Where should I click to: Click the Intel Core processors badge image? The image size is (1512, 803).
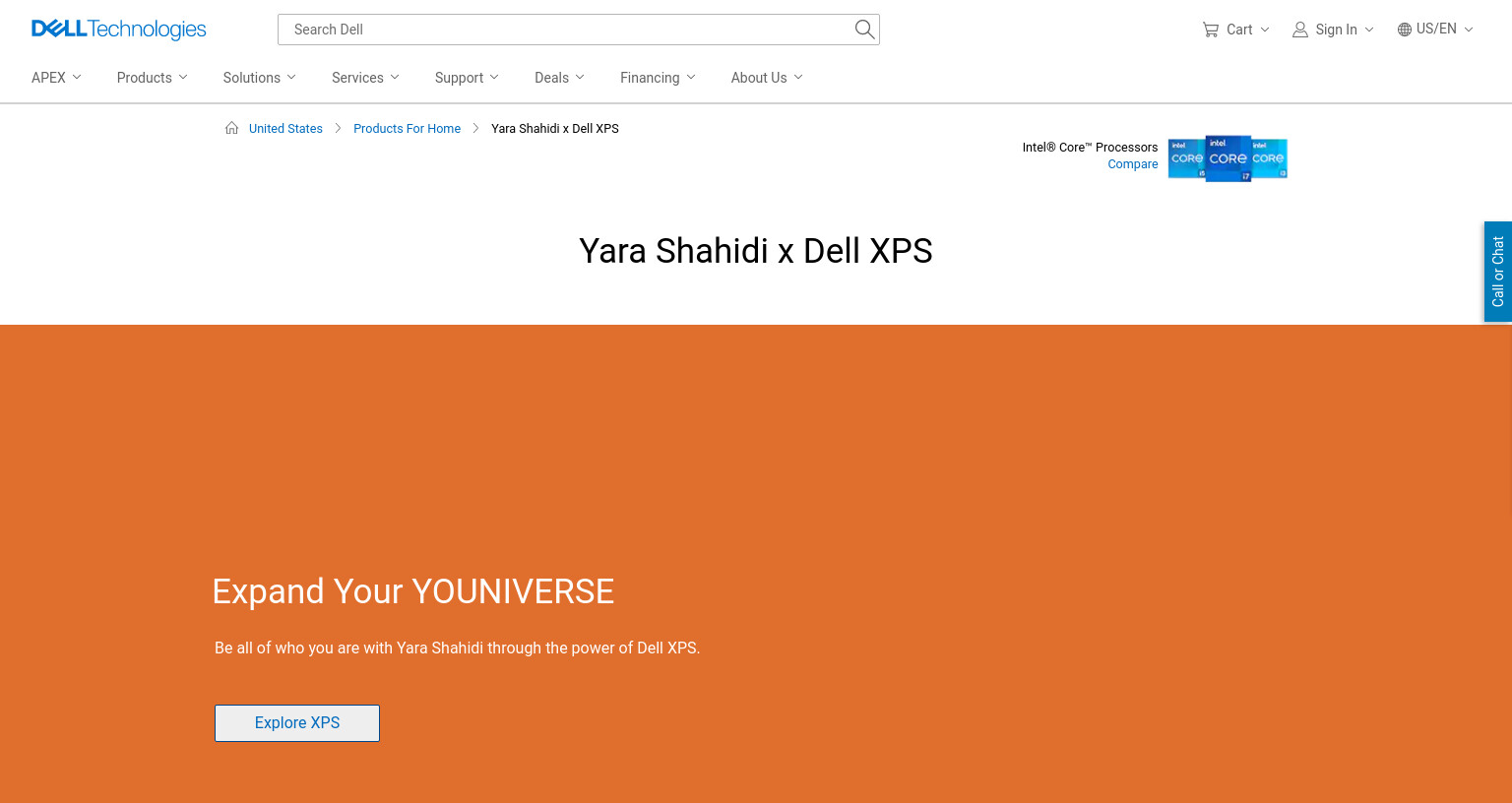[1228, 158]
